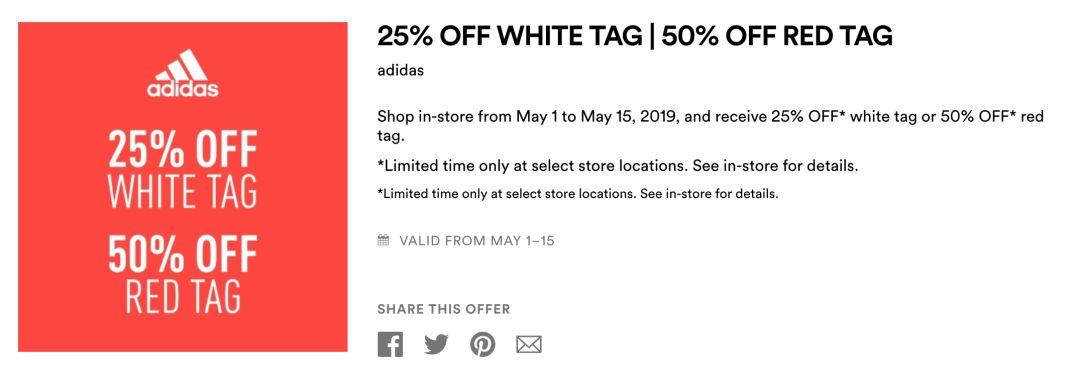Click "May 15, 2019" in the description
Screen dimensions: 1080x382
(x=630, y=117)
